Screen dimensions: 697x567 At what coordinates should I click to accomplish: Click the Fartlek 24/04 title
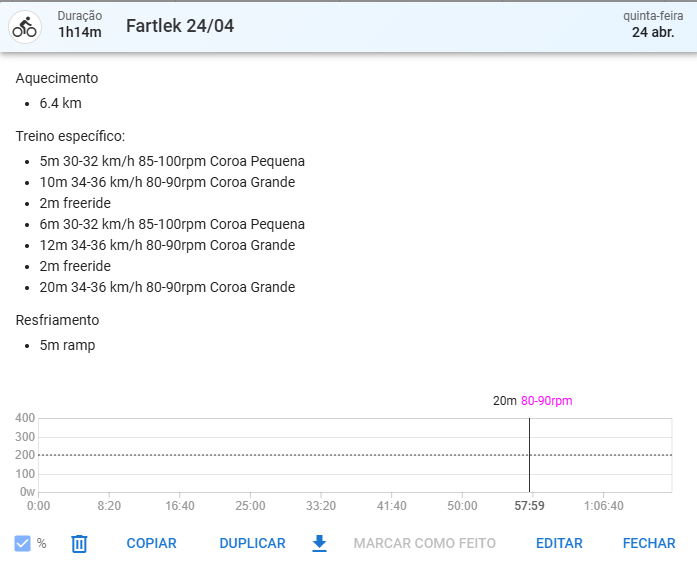pos(180,26)
